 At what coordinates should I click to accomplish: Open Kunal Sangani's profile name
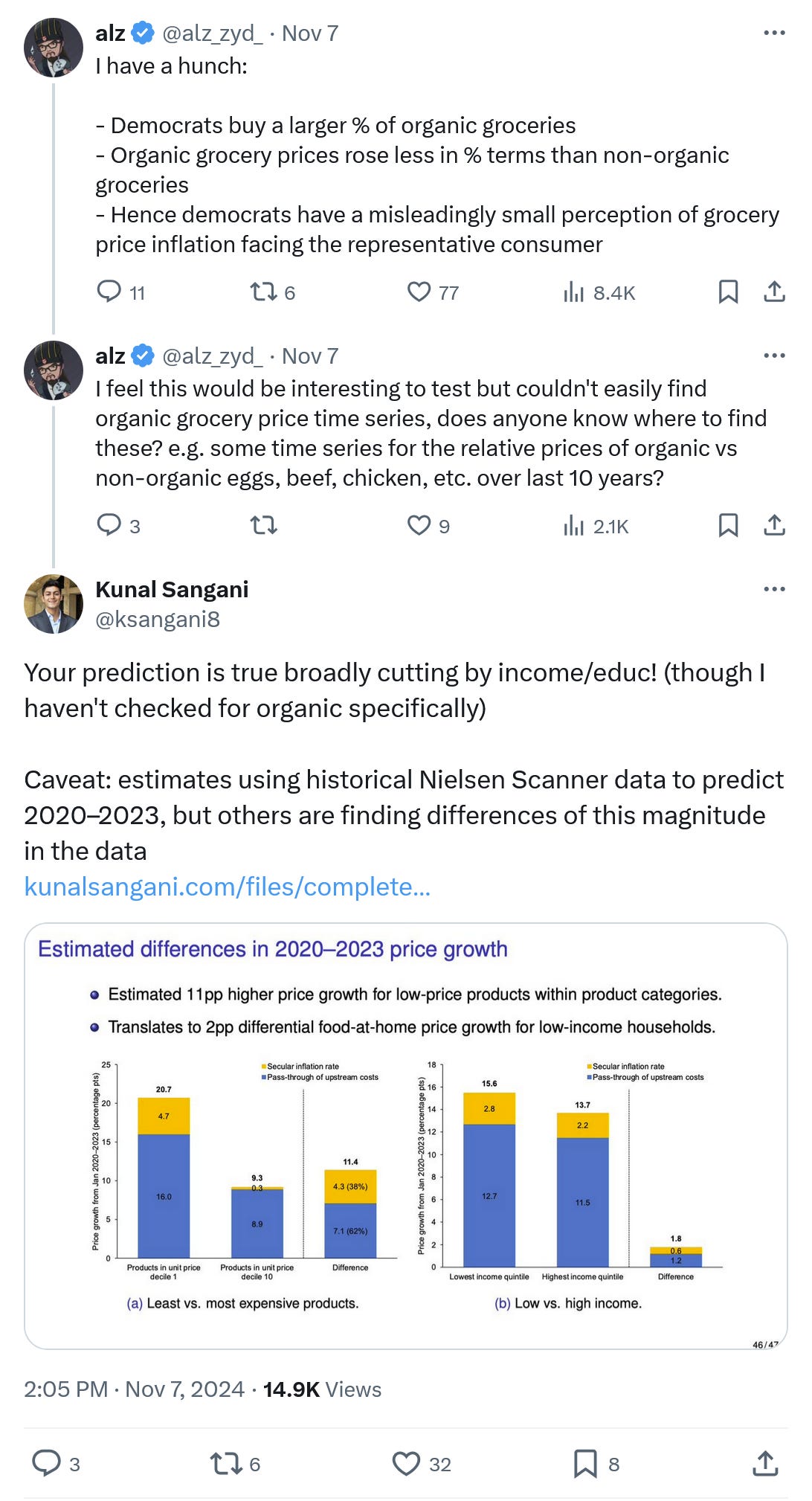click(x=172, y=589)
